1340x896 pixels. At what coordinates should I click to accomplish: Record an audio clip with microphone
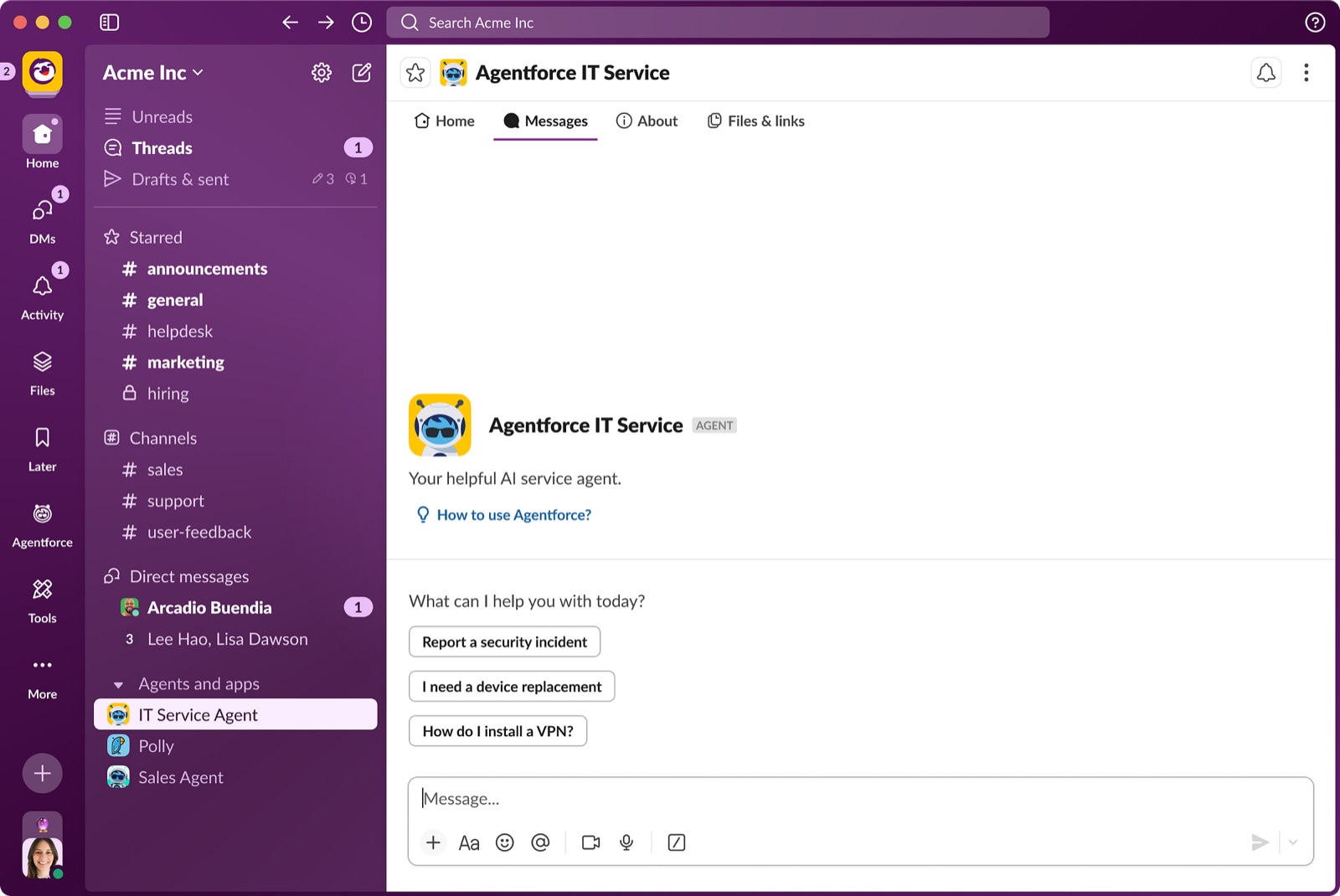point(626,842)
